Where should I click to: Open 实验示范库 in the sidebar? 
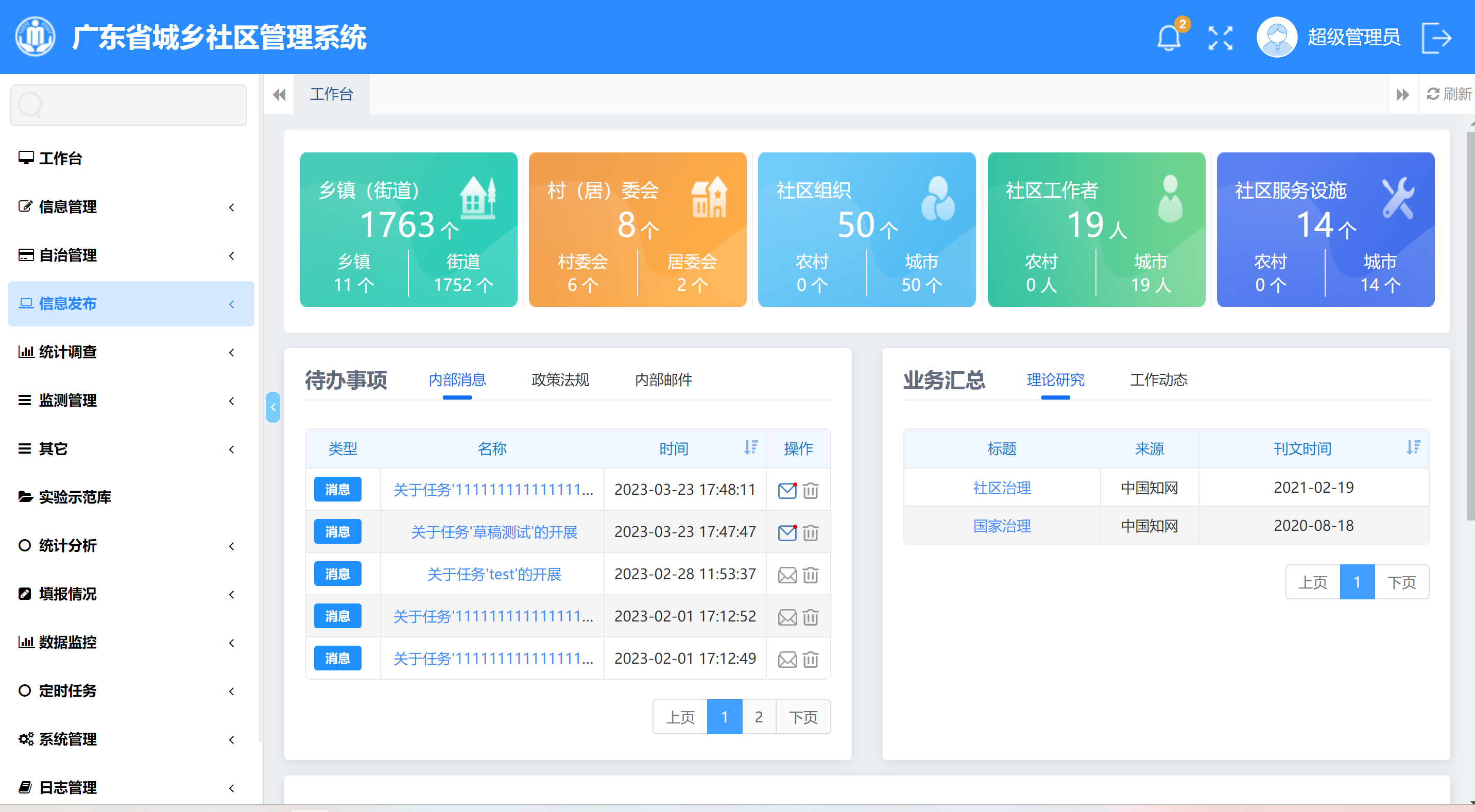point(65,497)
